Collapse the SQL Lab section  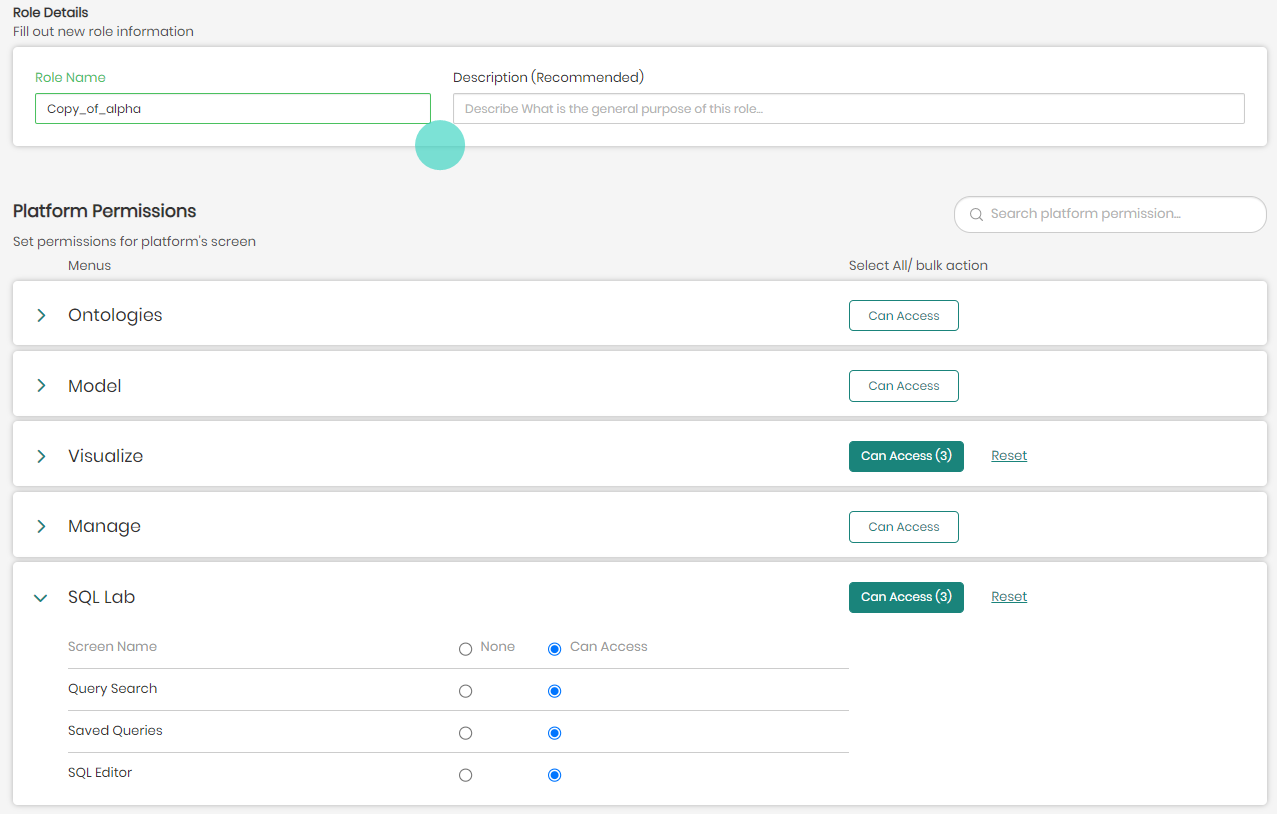click(40, 597)
